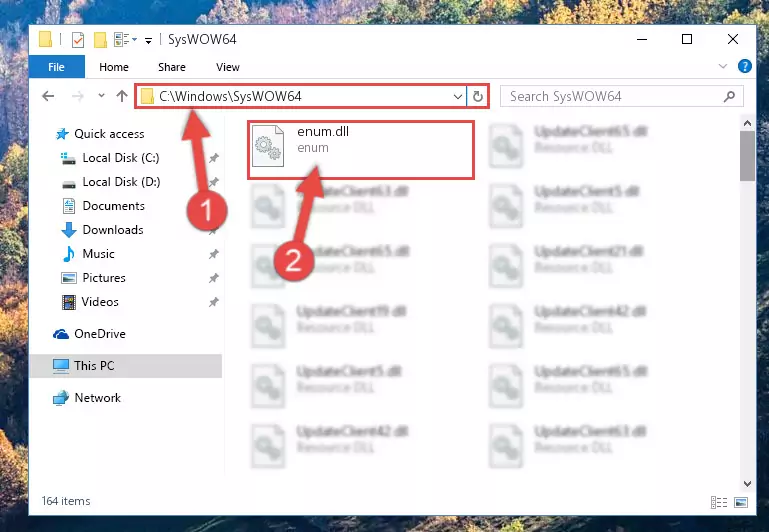Click the pin icon beside Pictures
This screenshot has height=532, width=769.
(x=214, y=278)
